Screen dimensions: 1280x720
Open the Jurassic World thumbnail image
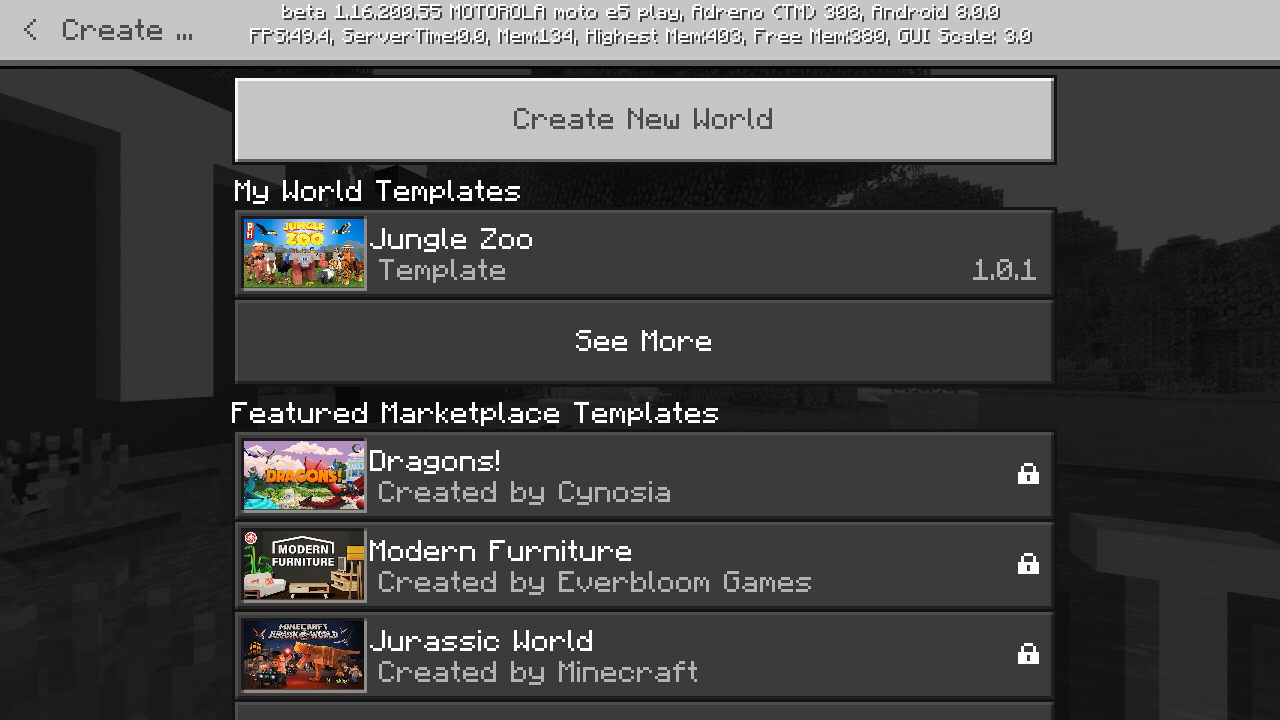pos(304,656)
